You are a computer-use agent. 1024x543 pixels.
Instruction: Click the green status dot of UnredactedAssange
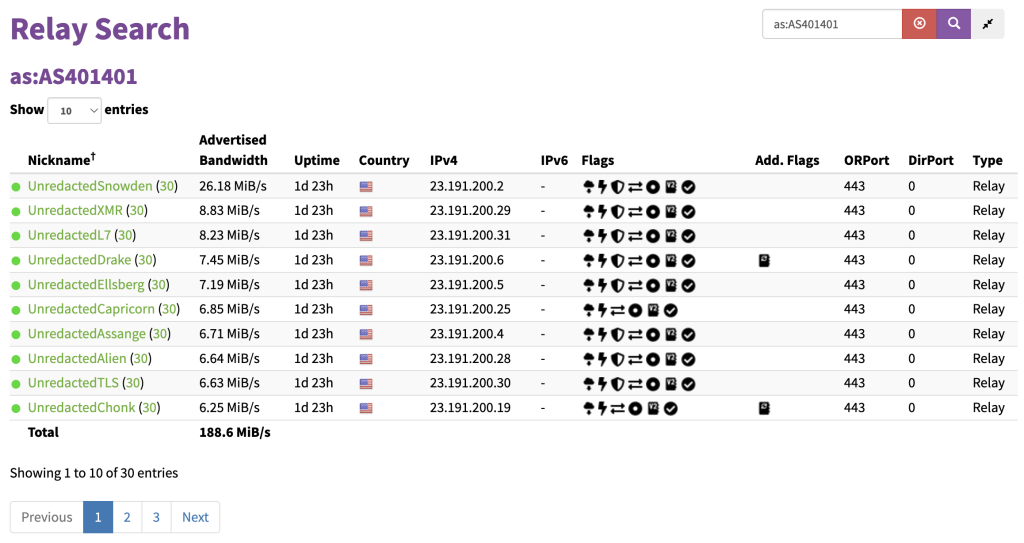[x=16, y=335]
